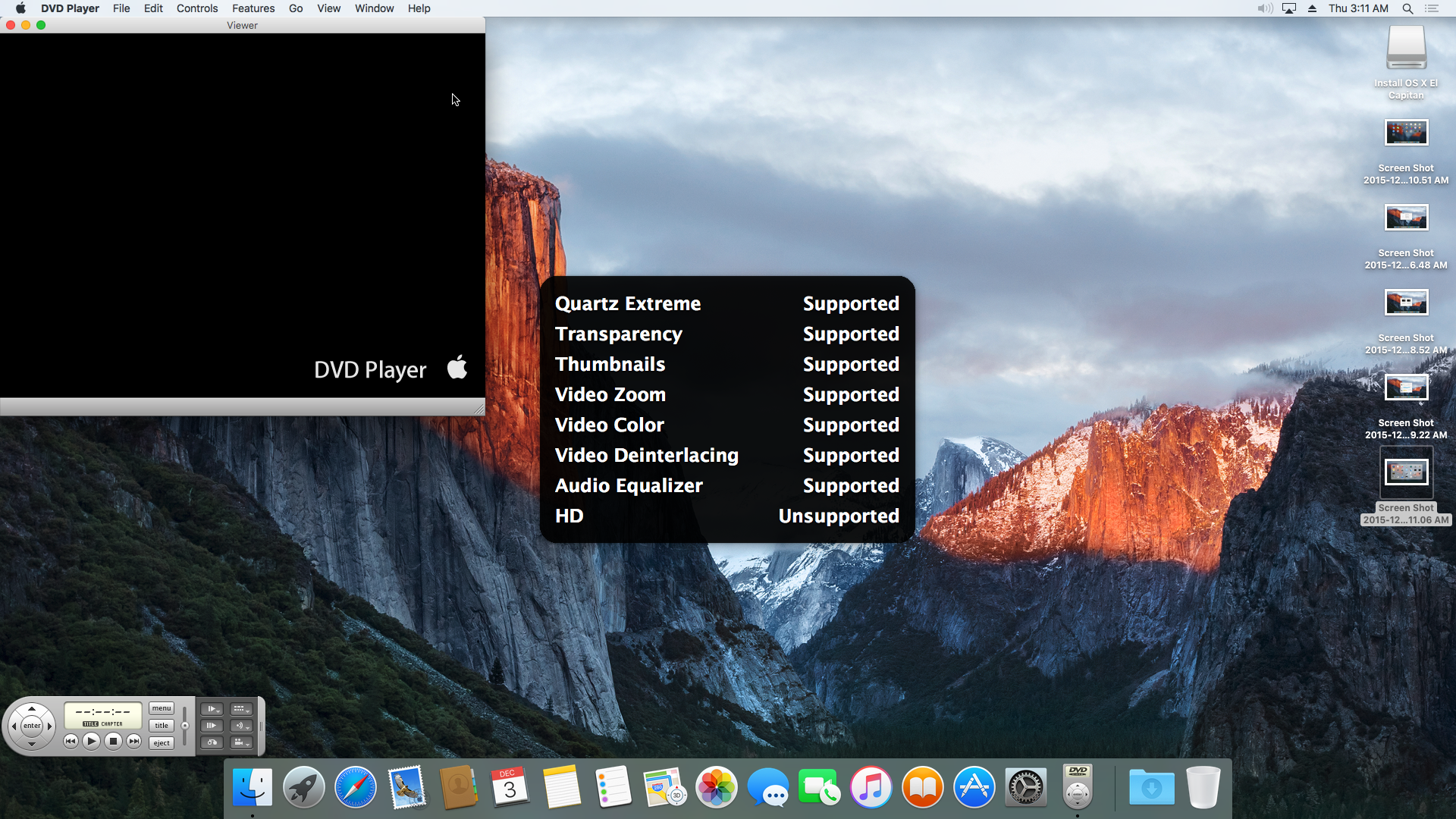Launch Safari from the Dock

click(x=356, y=787)
